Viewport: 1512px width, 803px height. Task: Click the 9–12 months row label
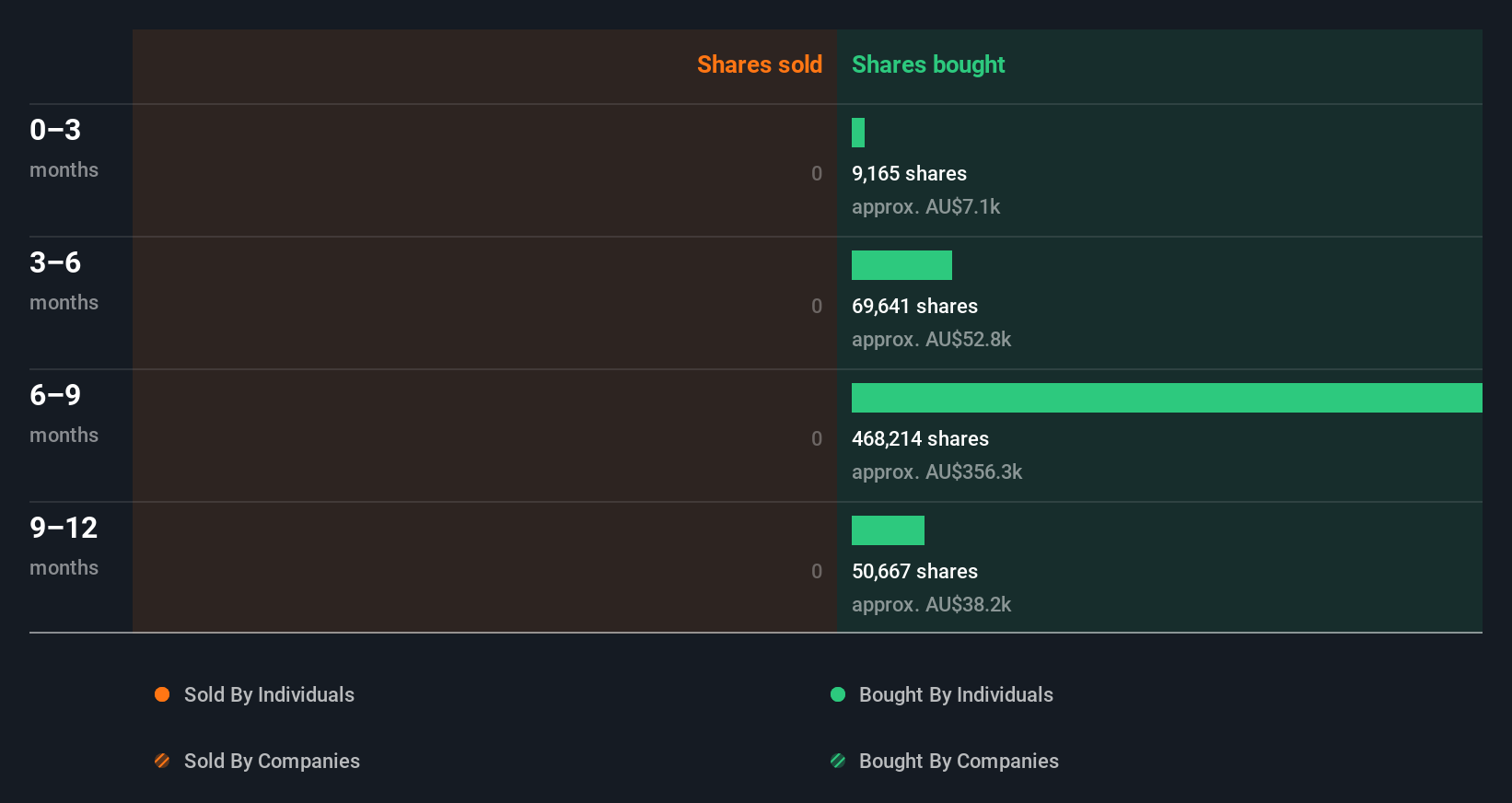(64, 546)
